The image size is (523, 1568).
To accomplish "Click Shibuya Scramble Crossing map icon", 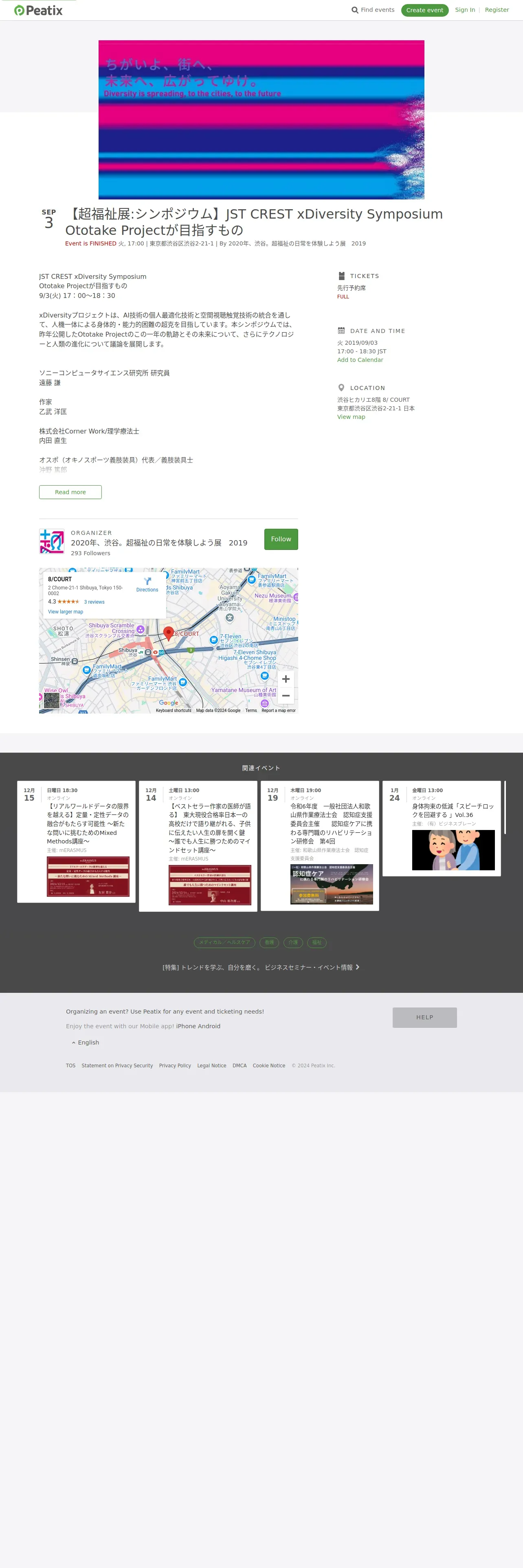I will (x=141, y=629).
